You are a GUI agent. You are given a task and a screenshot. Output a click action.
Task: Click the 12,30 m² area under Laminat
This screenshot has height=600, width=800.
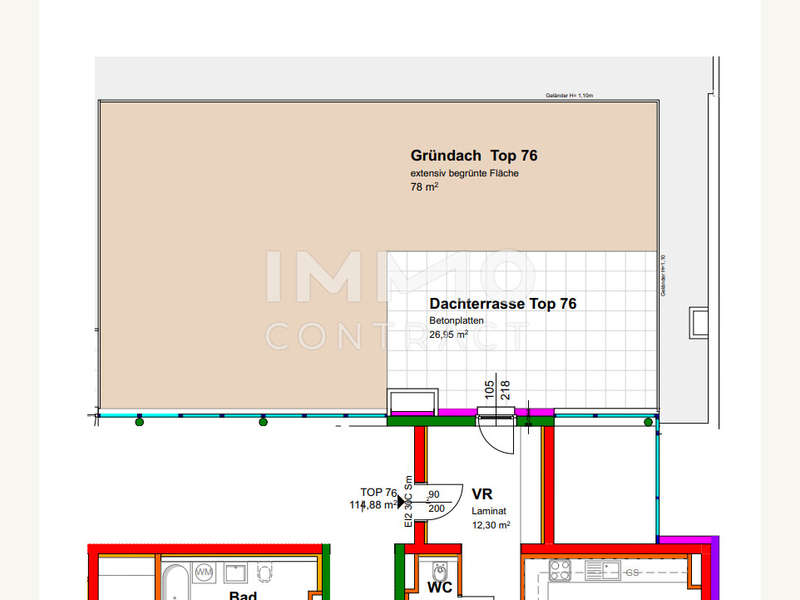pos(490,525)
